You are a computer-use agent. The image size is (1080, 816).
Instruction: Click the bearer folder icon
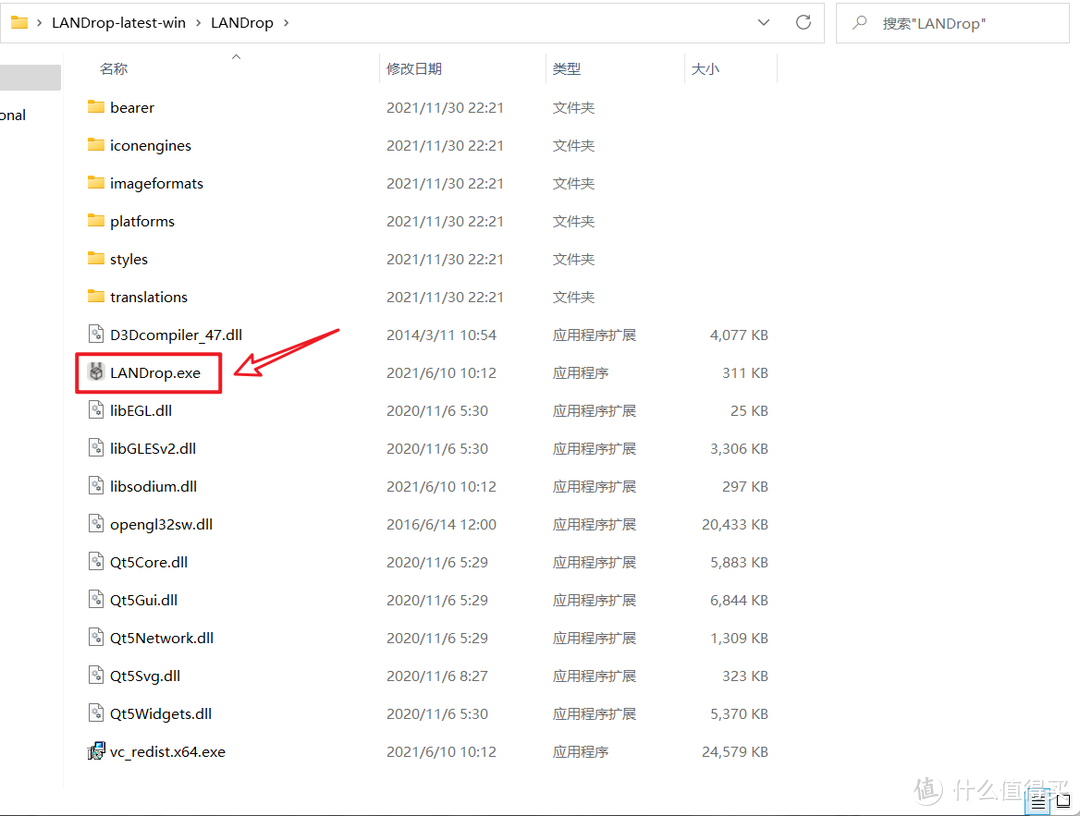(x=96, y=107)
